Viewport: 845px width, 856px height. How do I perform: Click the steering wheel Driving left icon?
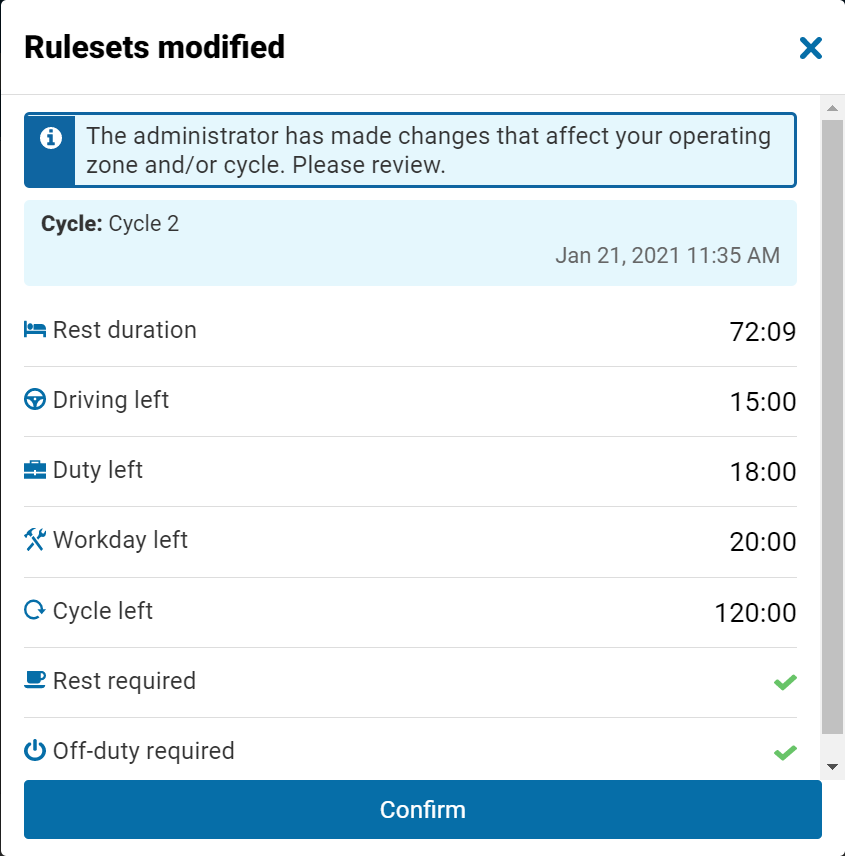coord(35,400)
